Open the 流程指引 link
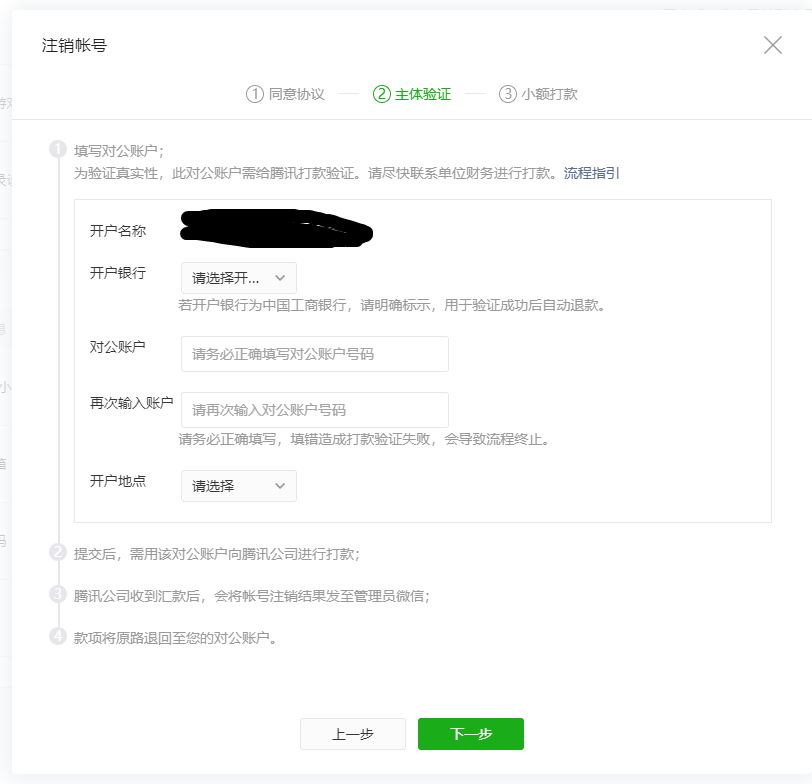Screen dimensions: 812x784 point(591,173)
